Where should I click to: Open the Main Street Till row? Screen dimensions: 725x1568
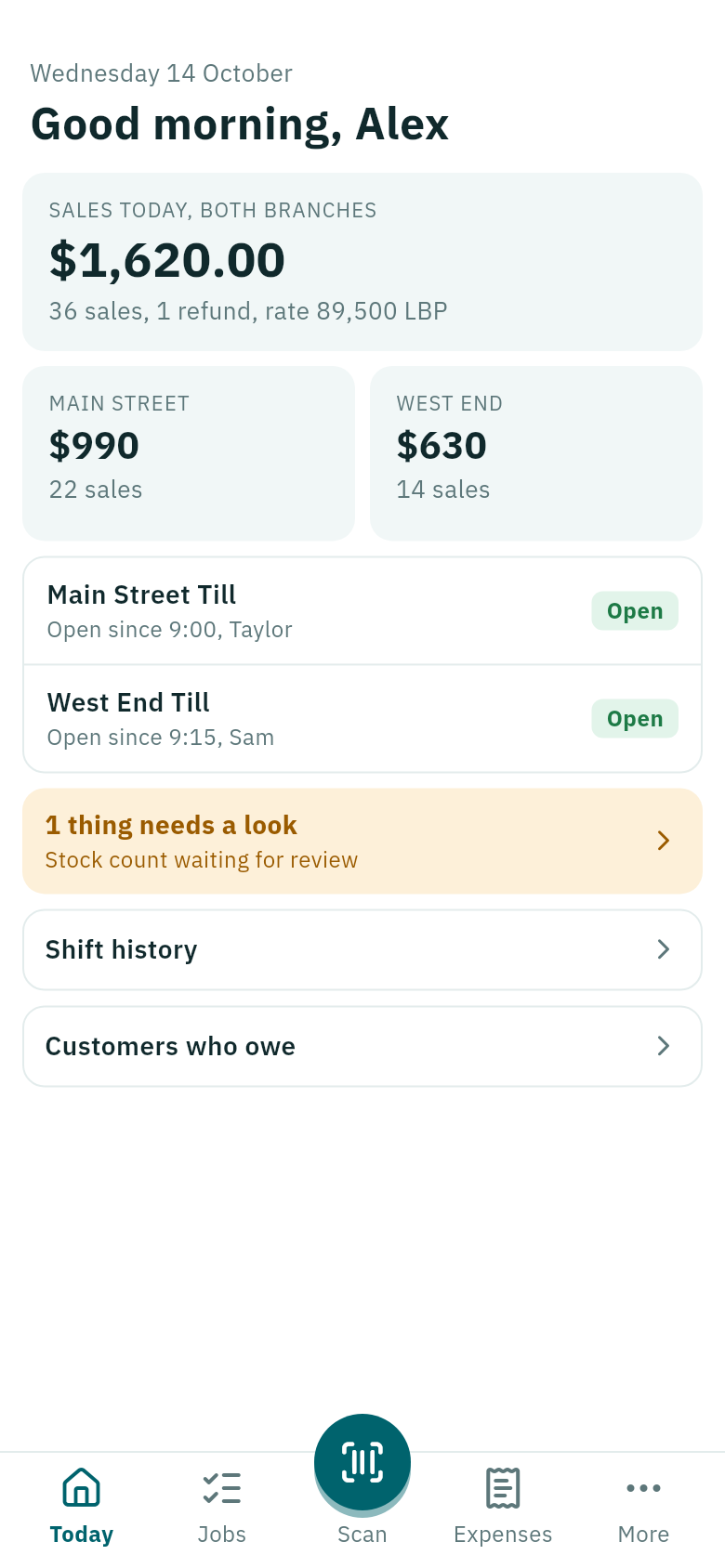click(x=362, y=611)
